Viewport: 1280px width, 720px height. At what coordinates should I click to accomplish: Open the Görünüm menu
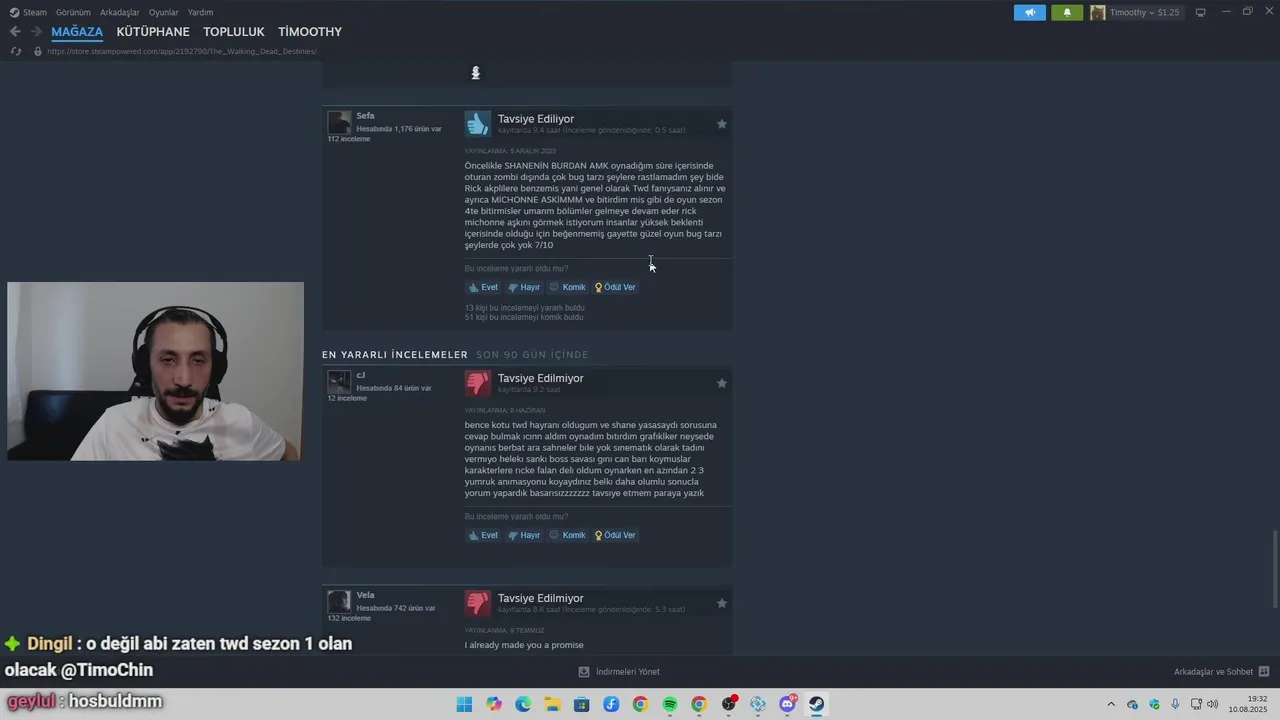[73, 12]
